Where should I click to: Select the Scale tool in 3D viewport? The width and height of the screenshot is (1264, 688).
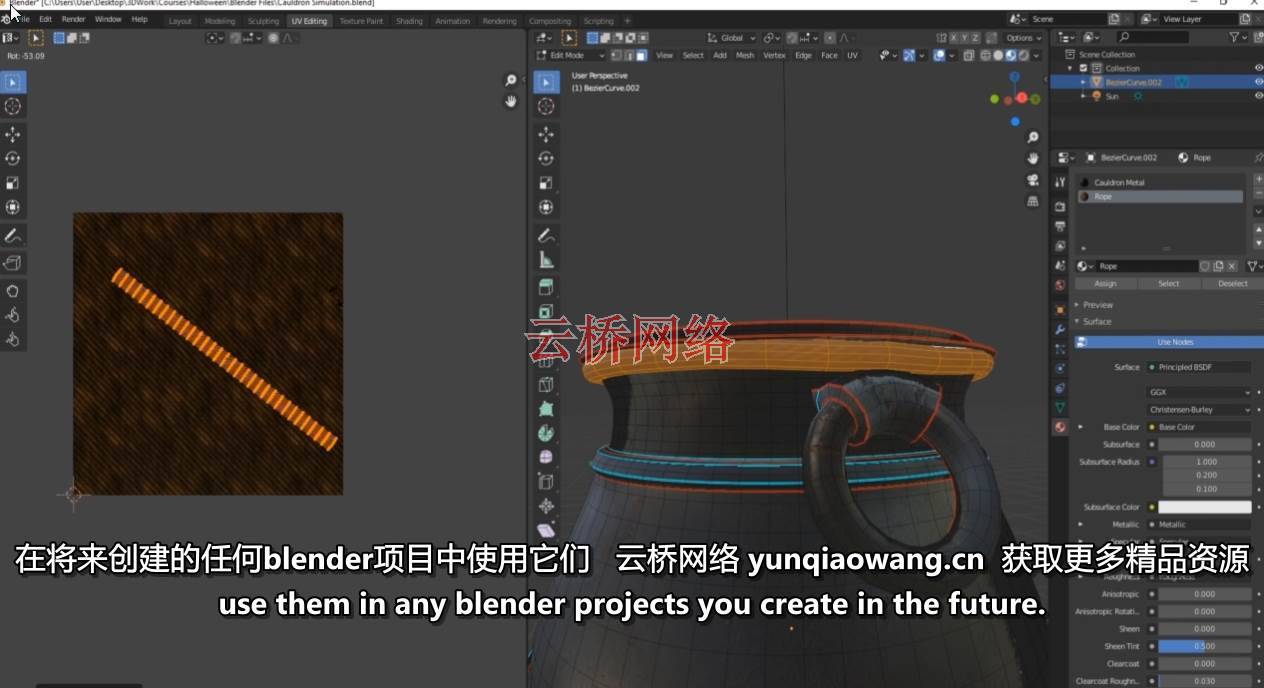[x=546, y=183]
